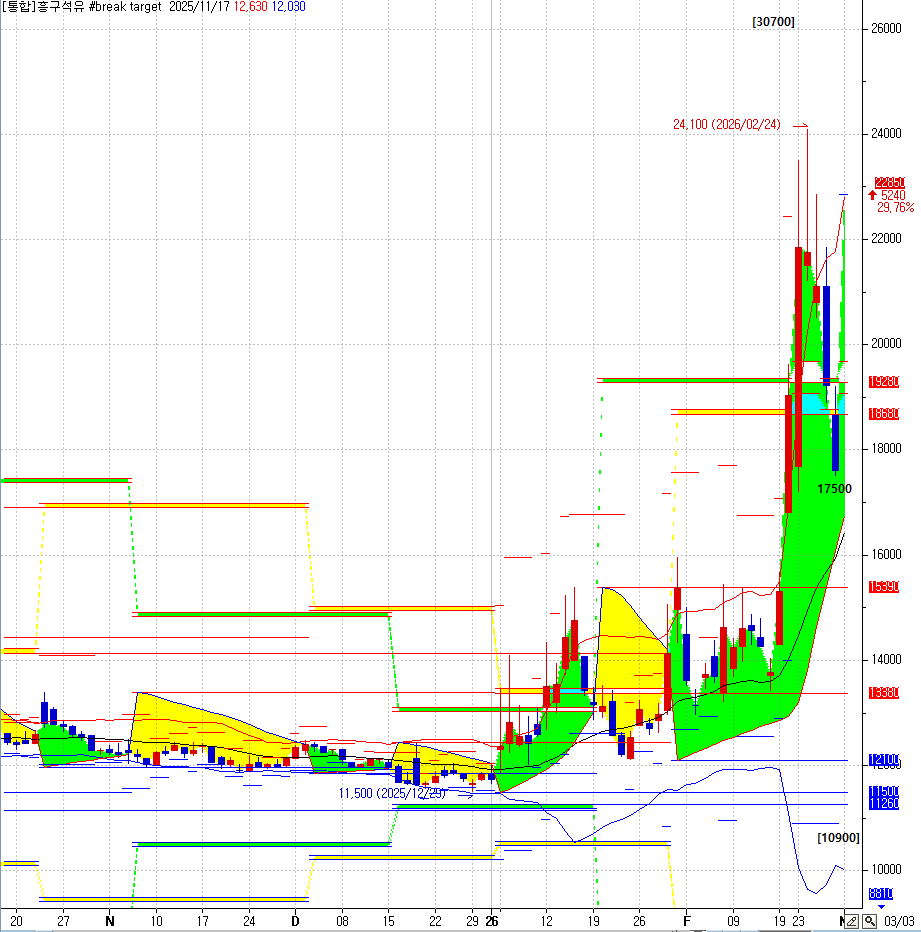Click the [10900] target label

coord(837,836)
